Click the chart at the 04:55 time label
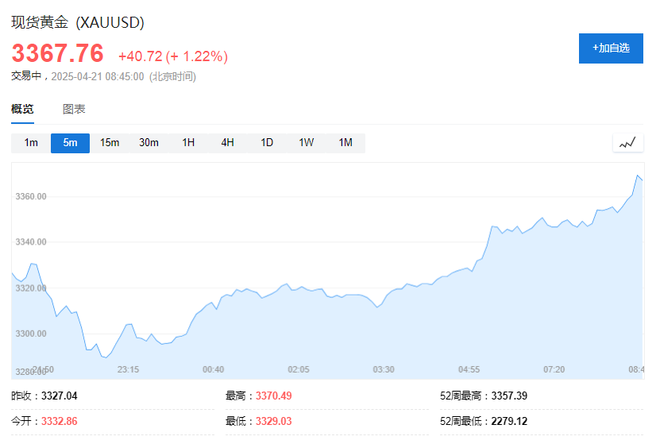 point(469,370)
